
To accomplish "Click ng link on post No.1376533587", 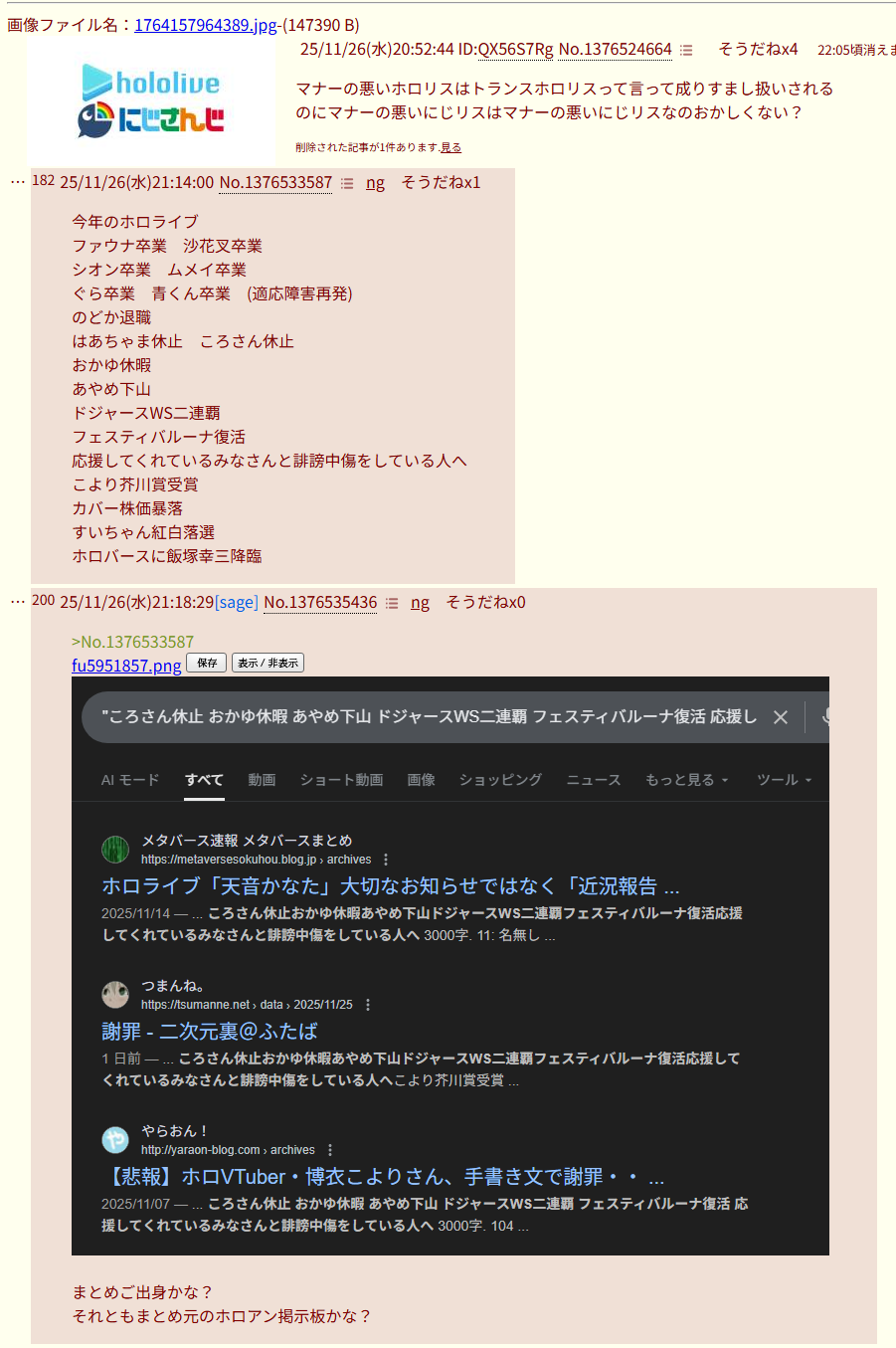I will click(375, 183).
